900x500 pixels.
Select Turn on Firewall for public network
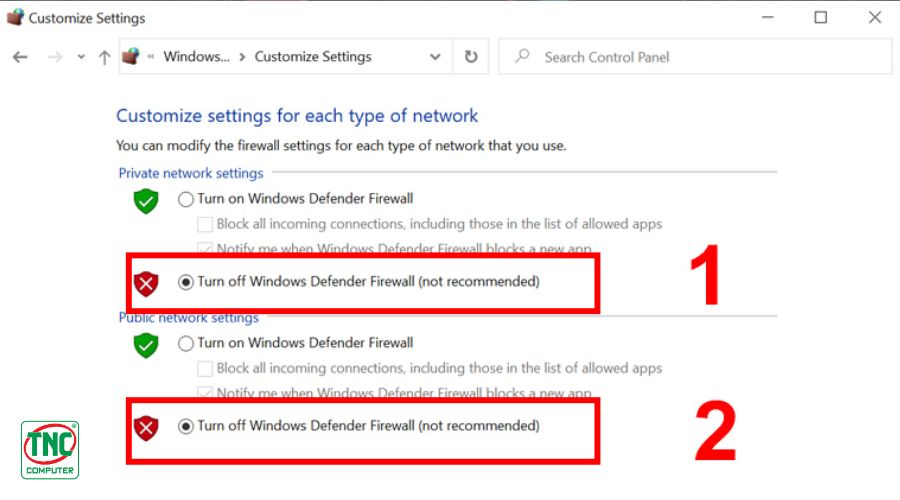coord(185,343)
